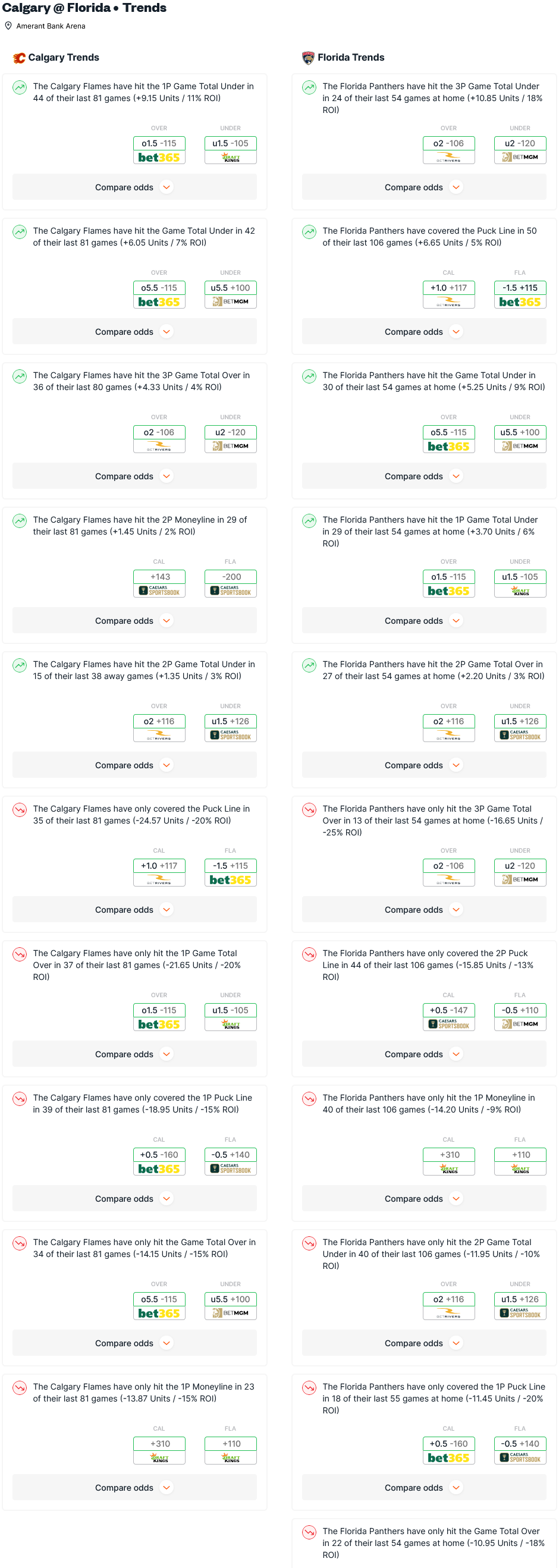
Task: Select the u5.5 +100 BetMGM under odds in Calgary Game Total Under trend
Action: tap(231, 294)
